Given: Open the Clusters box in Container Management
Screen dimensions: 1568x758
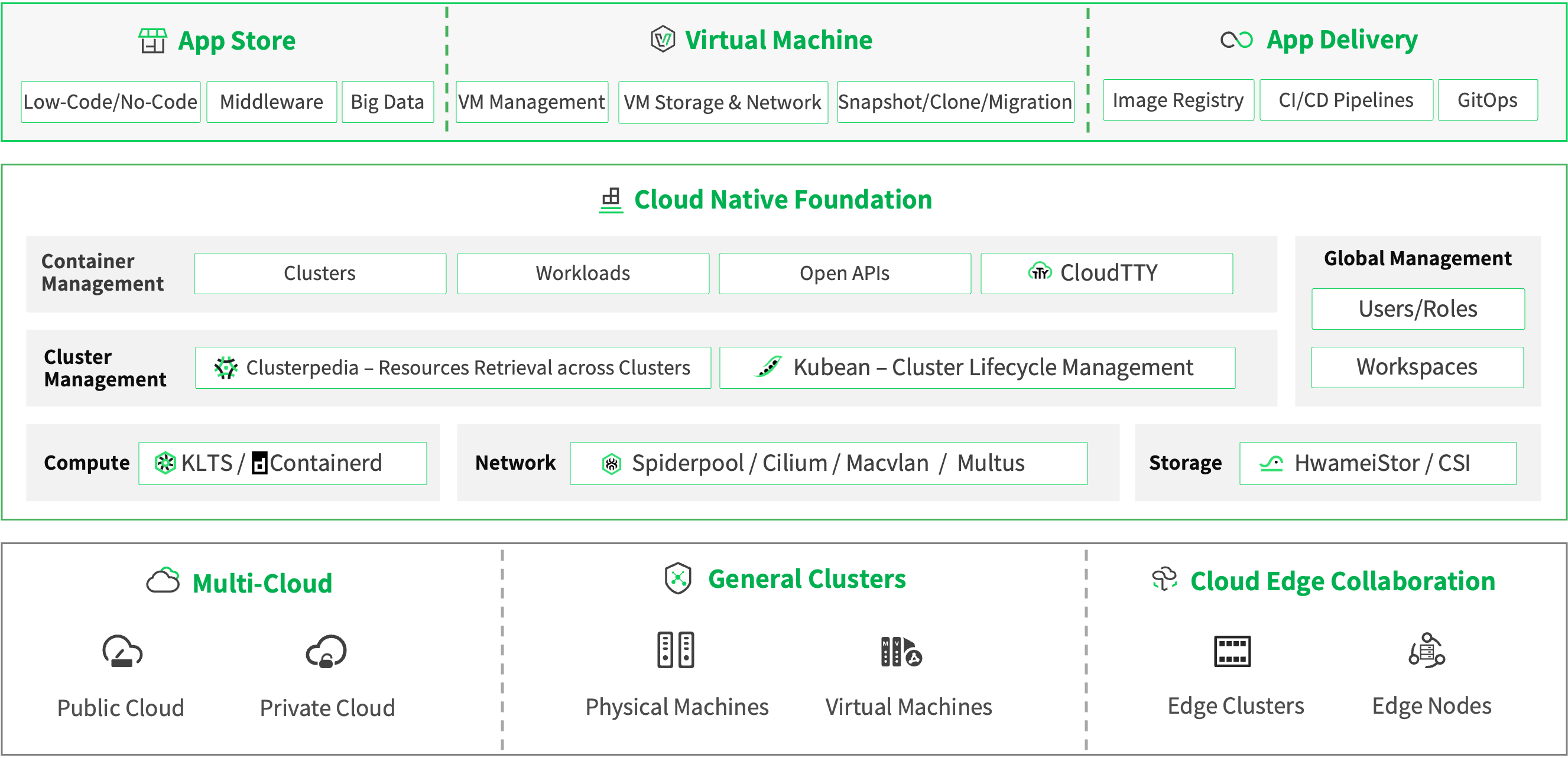Looking at the screenshot, I should (x=320, y=273).
